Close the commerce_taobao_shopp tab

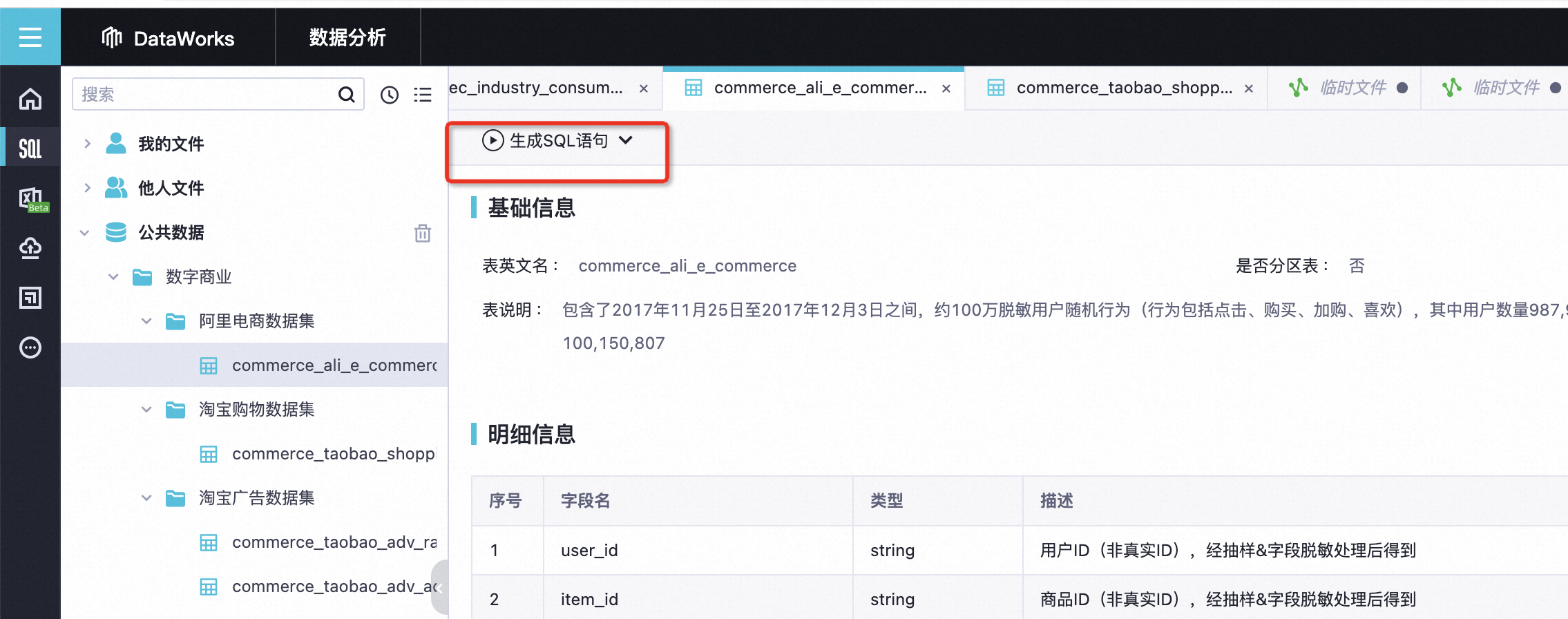point(1249,88)
